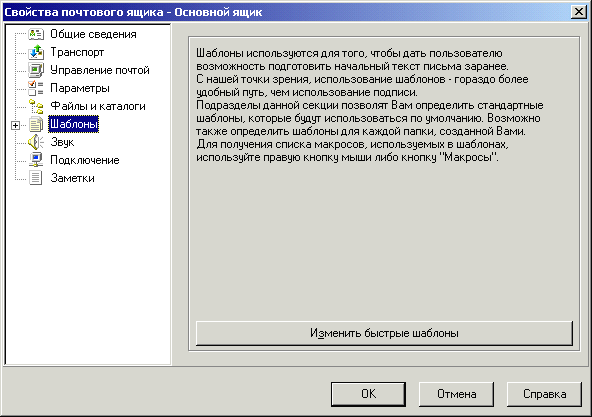Open the Транспорт section
This screenshot has height=417, width=592.
click(x=77, y=52)
